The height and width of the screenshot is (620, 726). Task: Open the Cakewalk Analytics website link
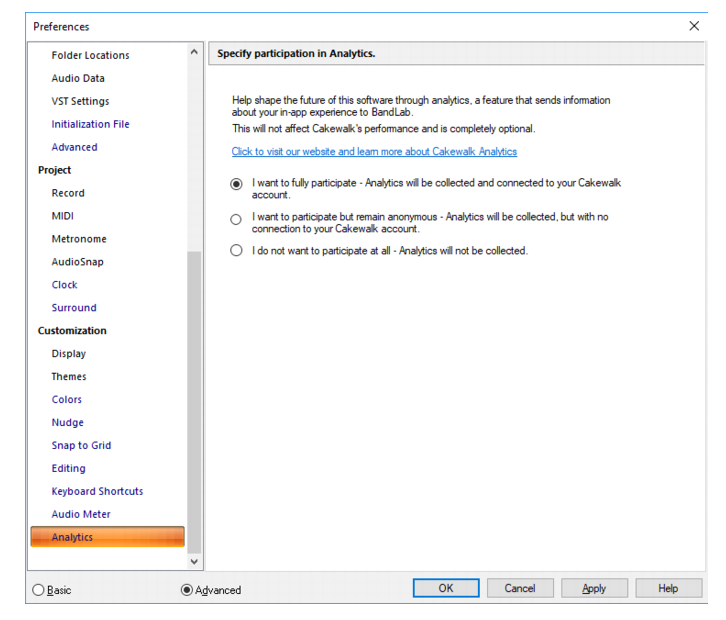pyautogui.click(x=374, y=151)
